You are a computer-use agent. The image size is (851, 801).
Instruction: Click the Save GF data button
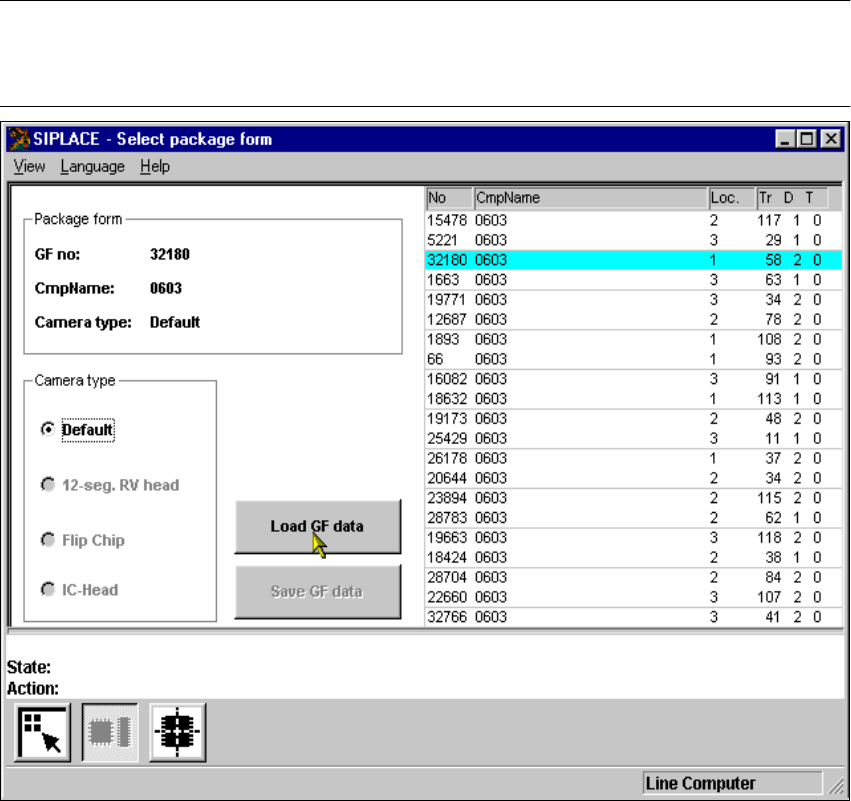click(x=318, y=592)
